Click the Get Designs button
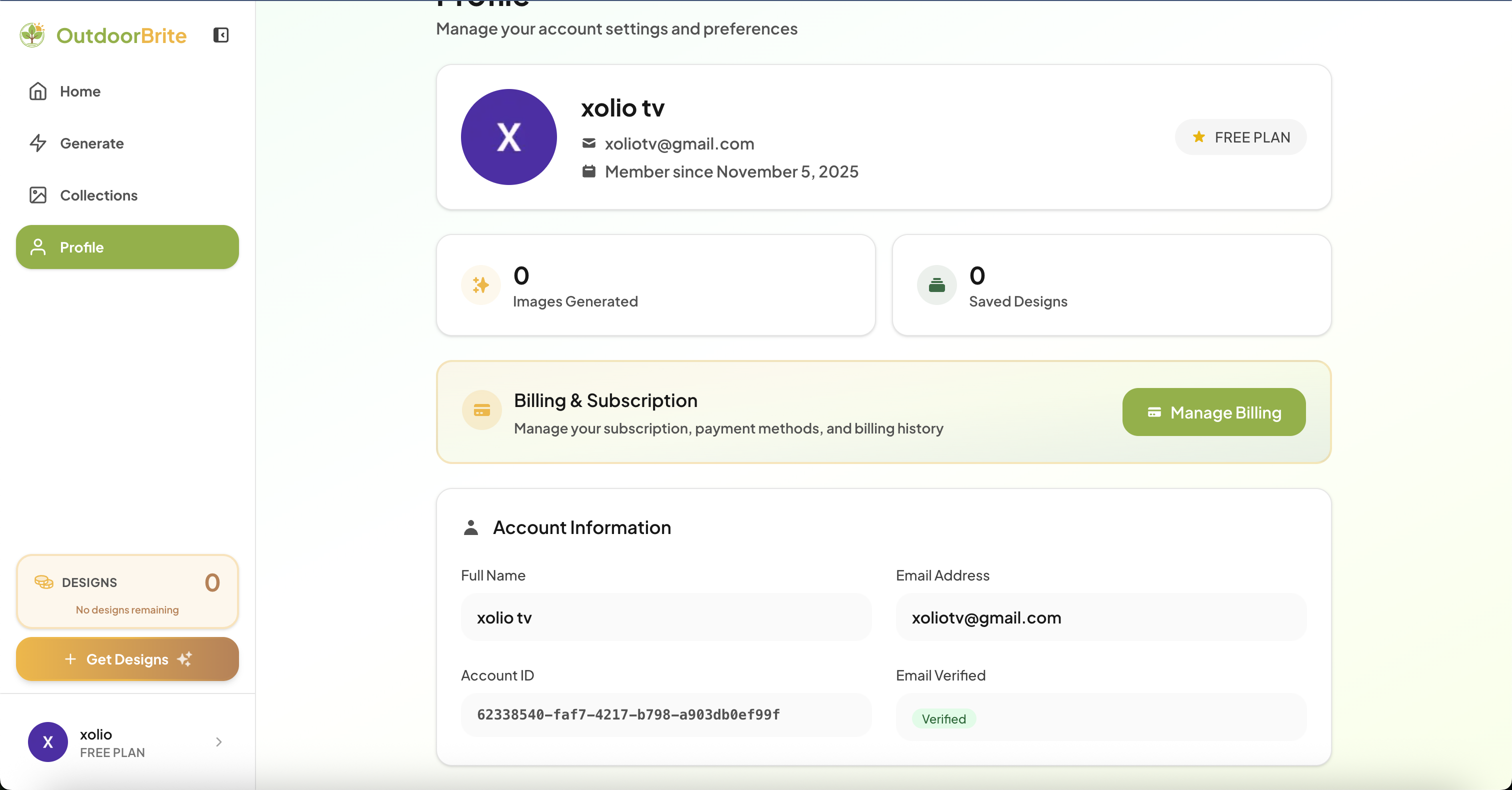The width and height of the screenshot is (1512, 790). click(x=127, y=659)
